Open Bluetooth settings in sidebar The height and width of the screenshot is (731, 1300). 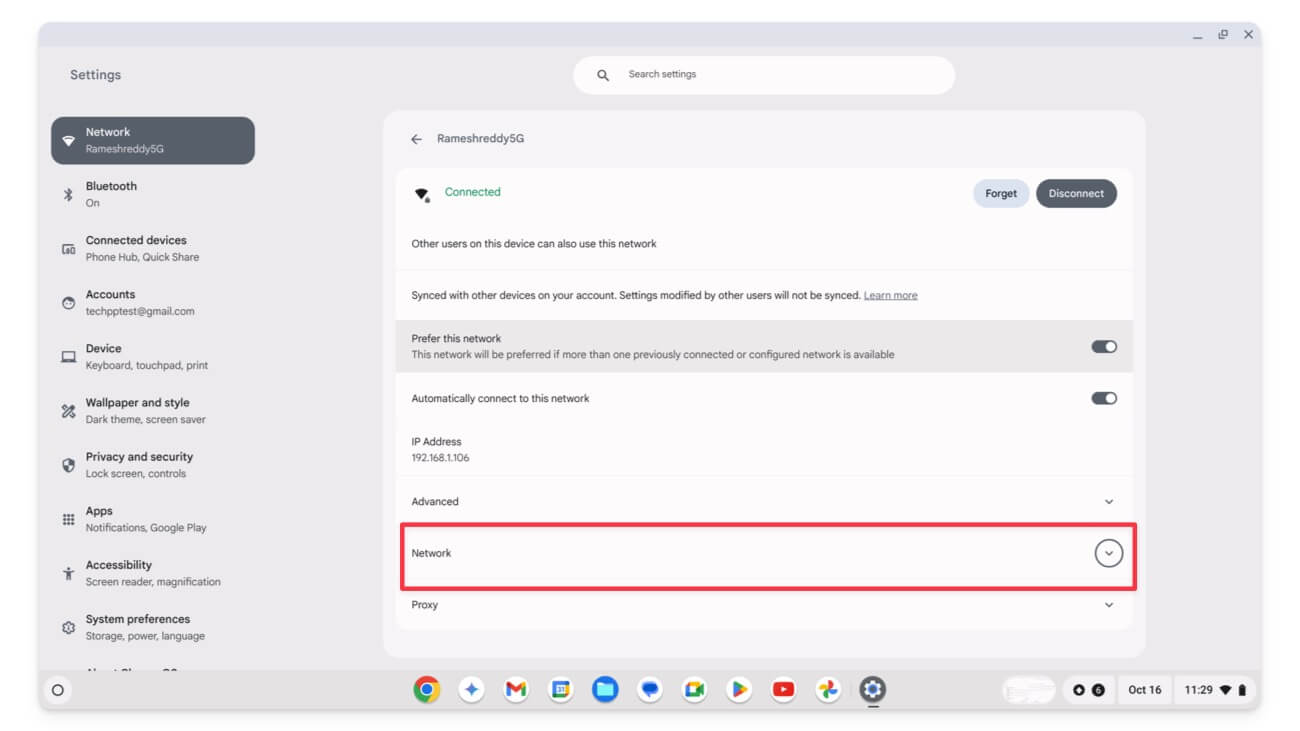click(x=153, y=194)
